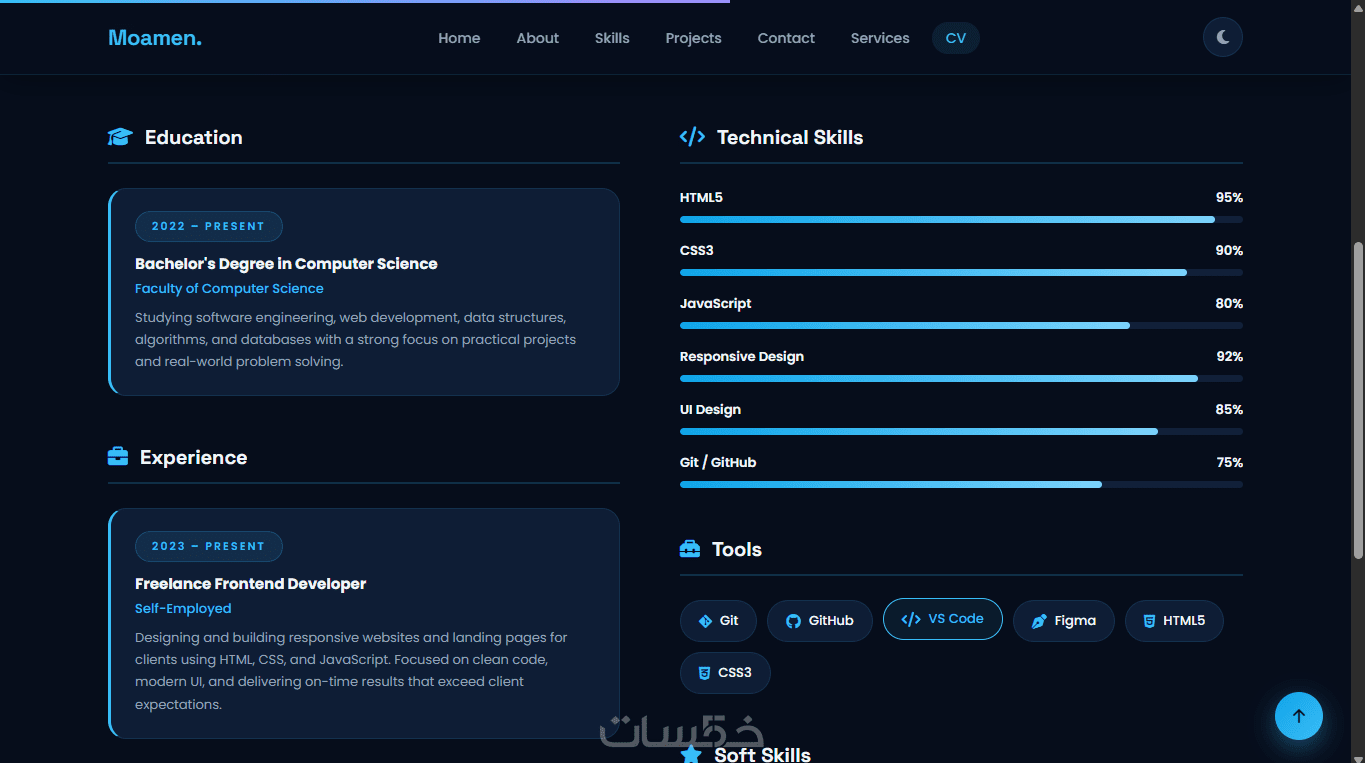Navigate to Projects
Image resolution: width=1365 pixels, height=763 pixels.
(x=693, y=38)
